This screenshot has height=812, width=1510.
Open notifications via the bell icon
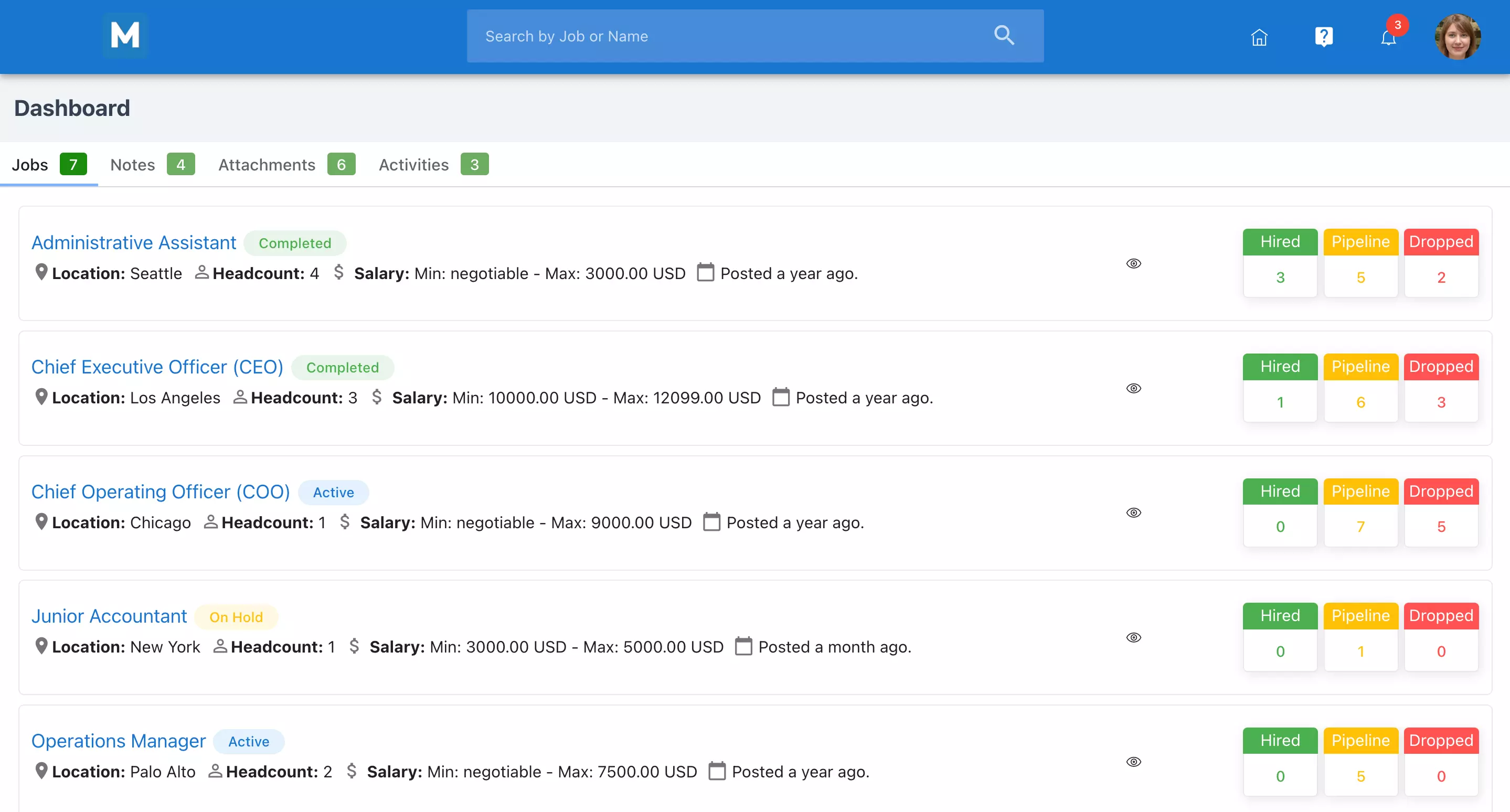tap(1387, 39)
